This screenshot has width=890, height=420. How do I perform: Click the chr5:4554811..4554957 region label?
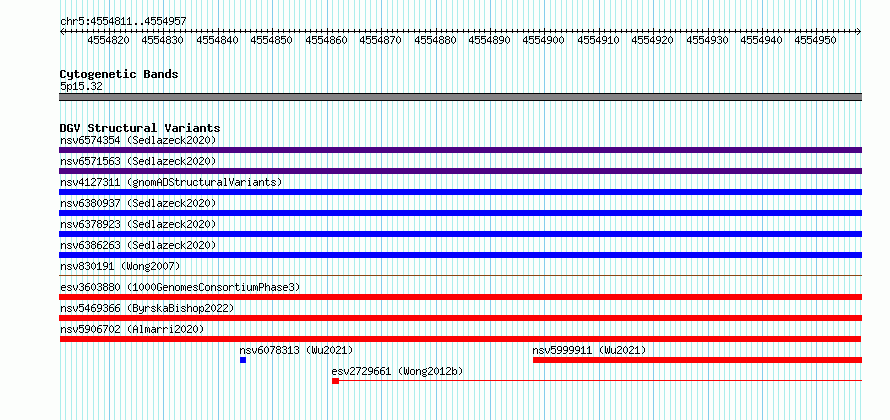coord(123,22)
